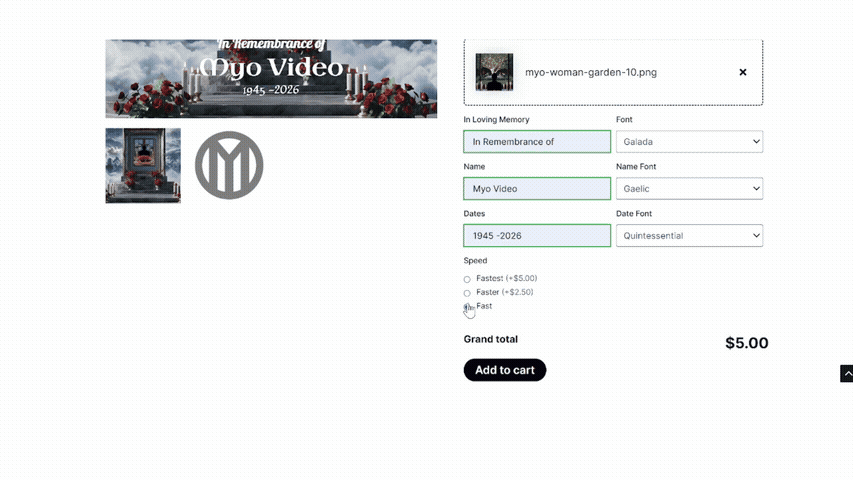Expand the Name Font dropdown showing Gaelic
853x480 pixels.
pos(689,189)
